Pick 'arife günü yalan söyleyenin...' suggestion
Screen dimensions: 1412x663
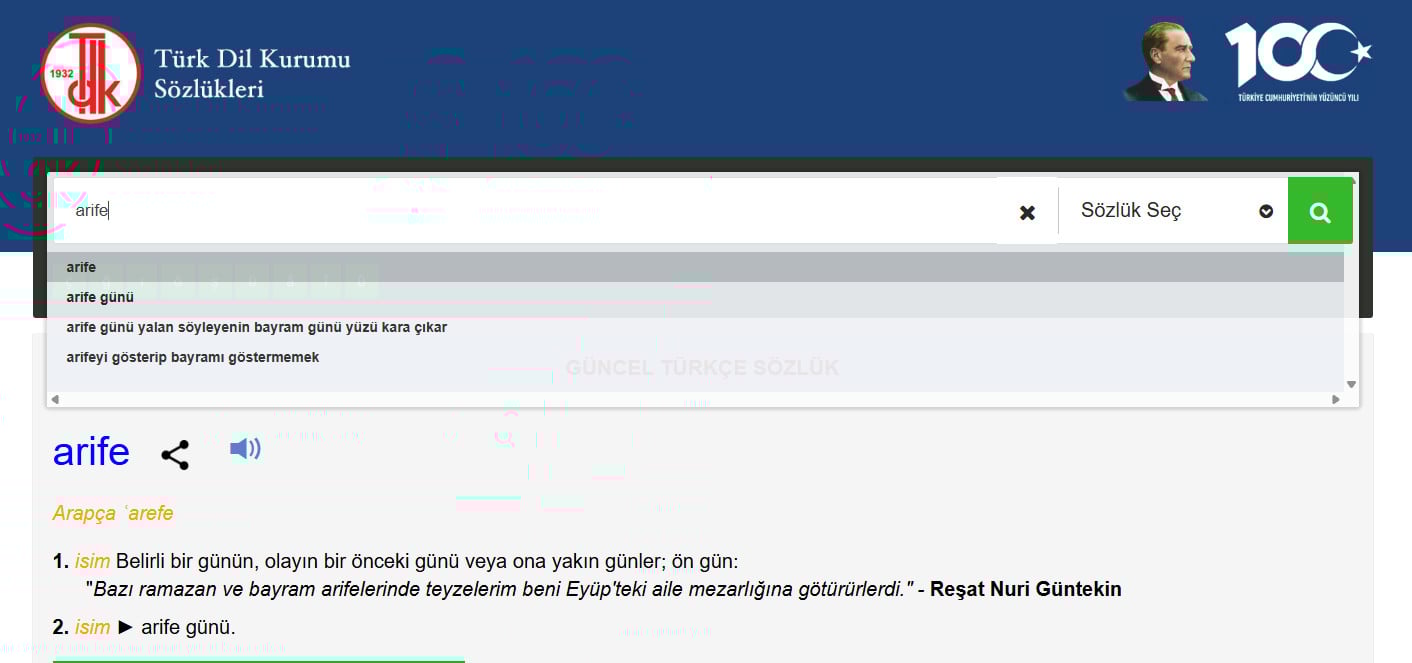[x=256, y=327]
